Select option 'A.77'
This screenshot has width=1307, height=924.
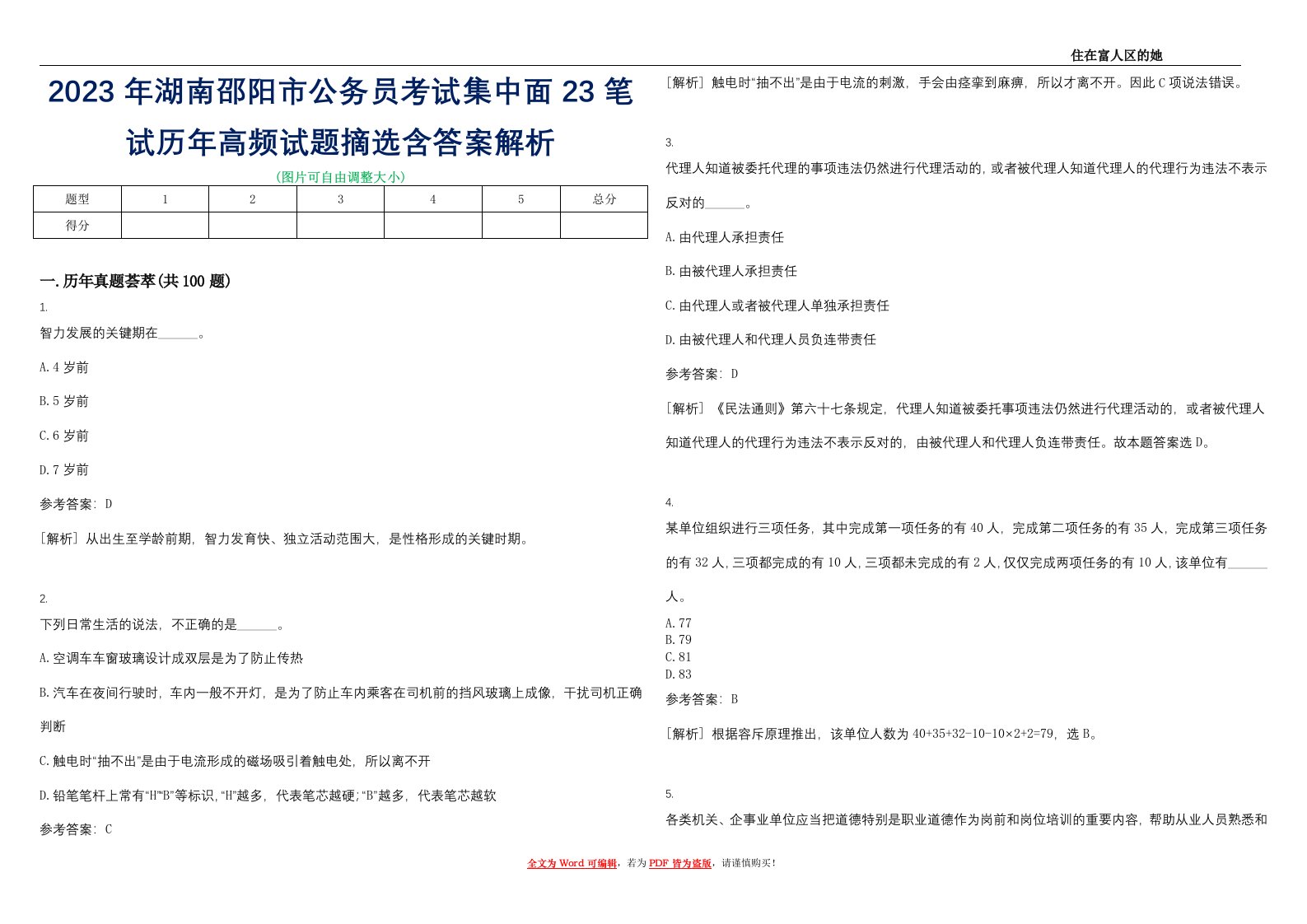pyautogui.click(x=679, y=623)
